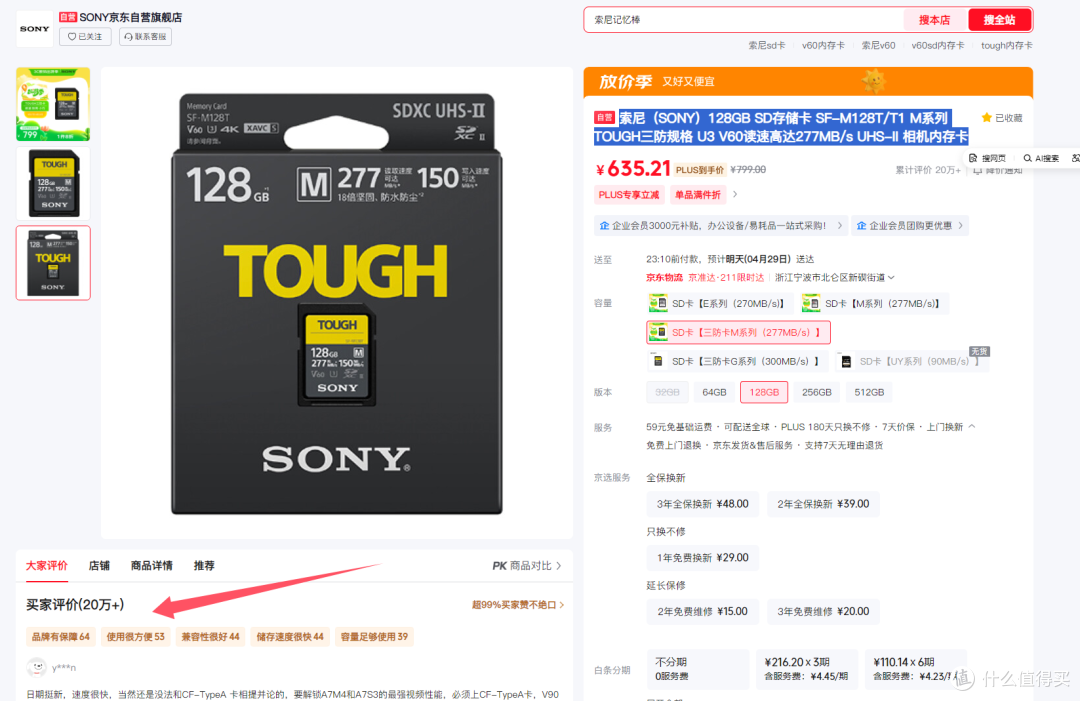Choose 不分期 installment option
This screenshot has height=701, width=1080.
pos(697,669)
